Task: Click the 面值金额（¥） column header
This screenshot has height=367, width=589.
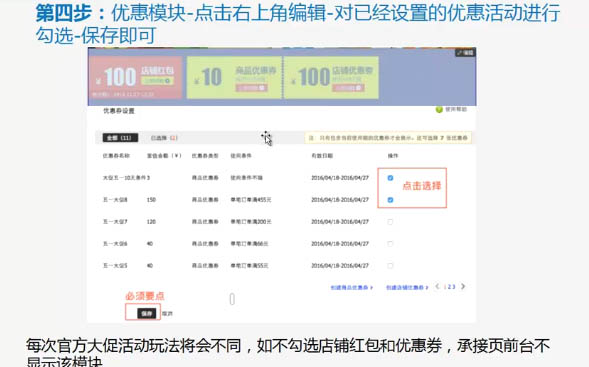Action: [164, 156]
